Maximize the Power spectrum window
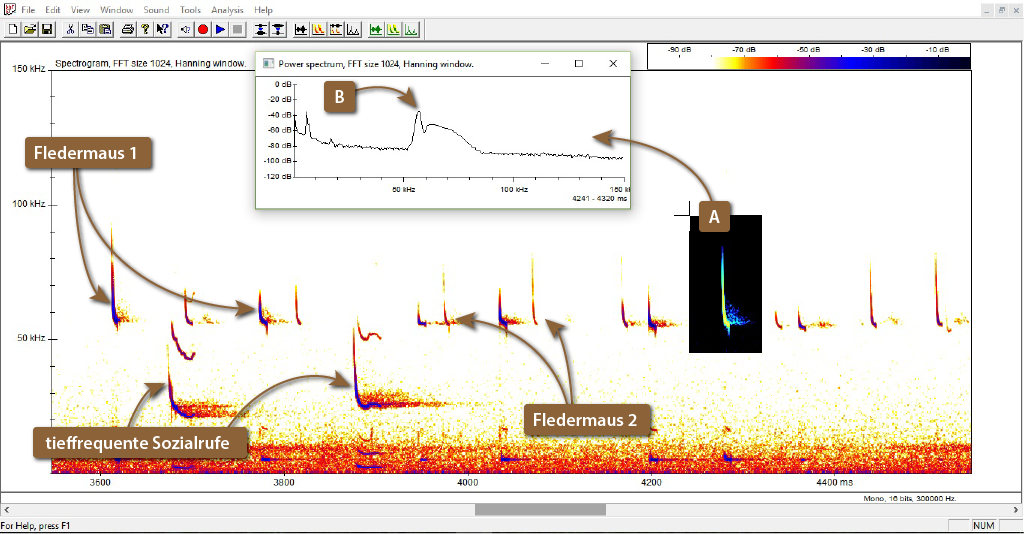The height and width of the screenshot is (534, 1024). [578, 63]
